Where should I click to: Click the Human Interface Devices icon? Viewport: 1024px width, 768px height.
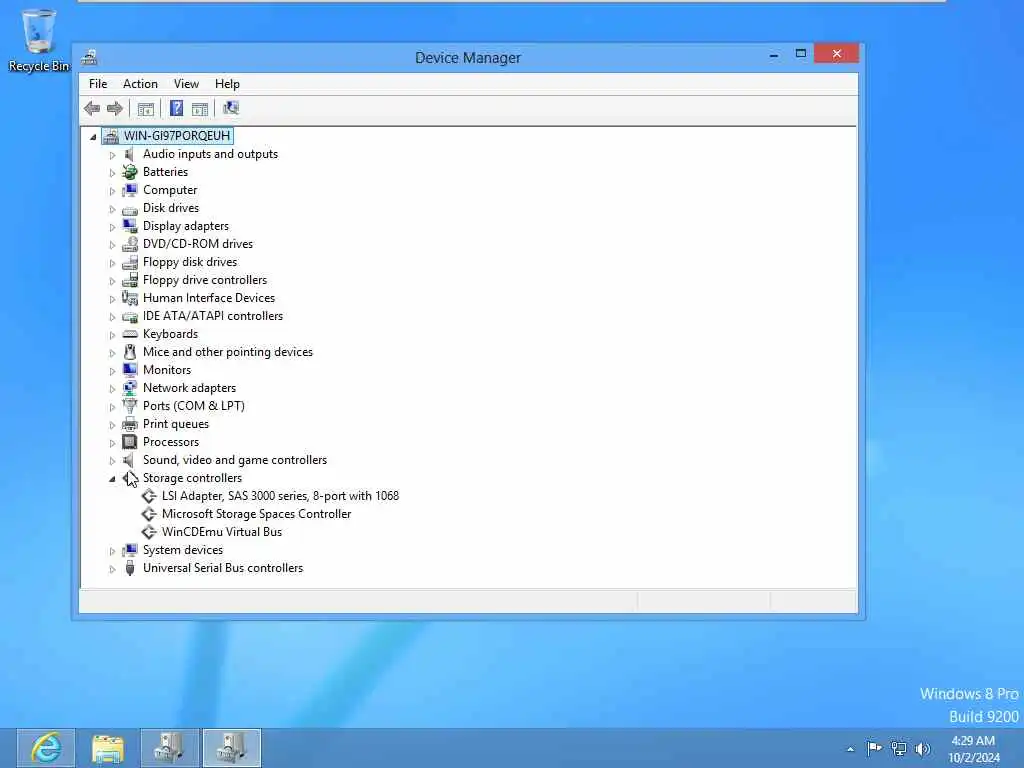(x=130, y=298)
